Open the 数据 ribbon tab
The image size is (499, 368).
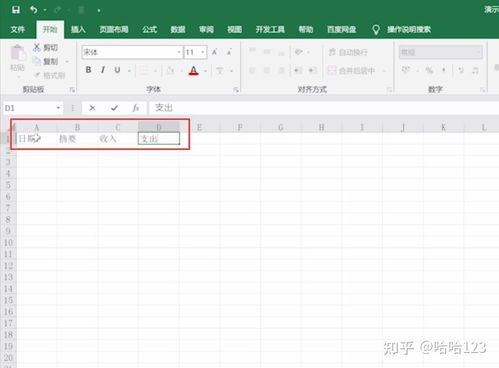pos(178,29)
